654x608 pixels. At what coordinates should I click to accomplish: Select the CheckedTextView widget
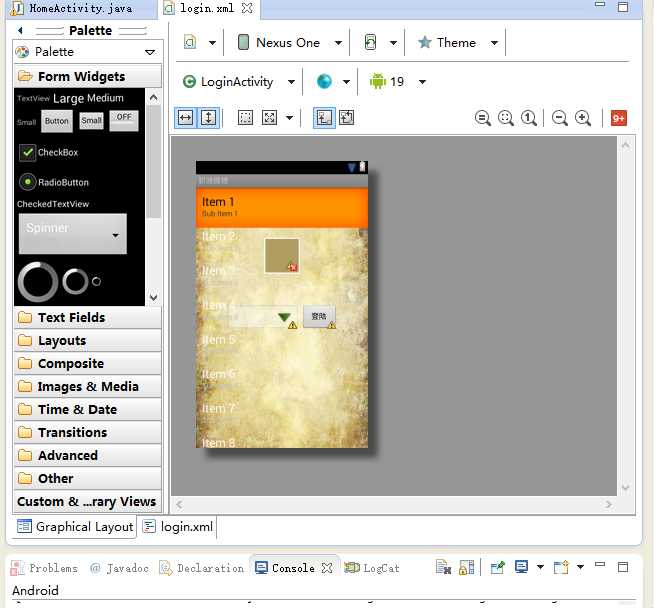53,204
